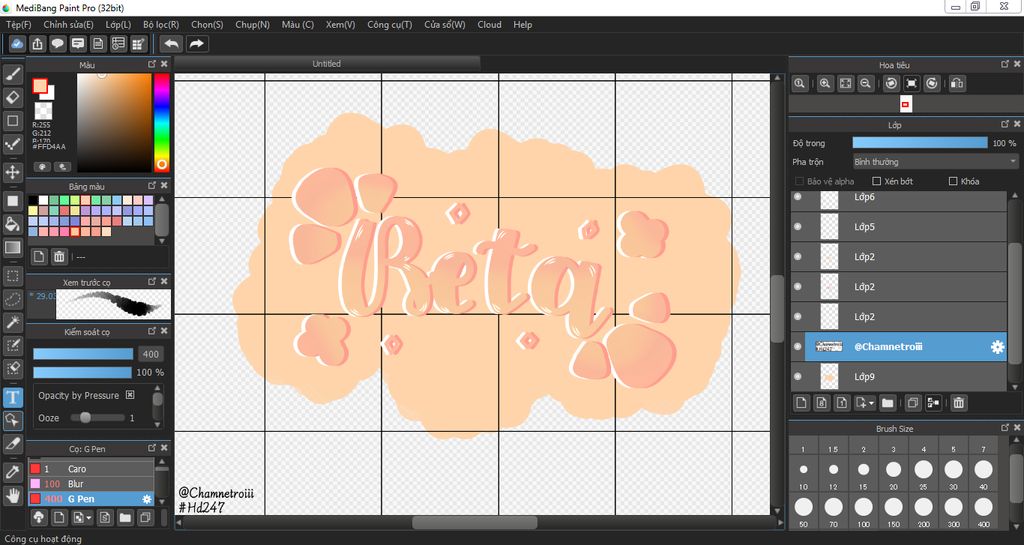Select the Magic Wand tool
1024x545 pixels.
pyautogui.click(x=12, y=322)
